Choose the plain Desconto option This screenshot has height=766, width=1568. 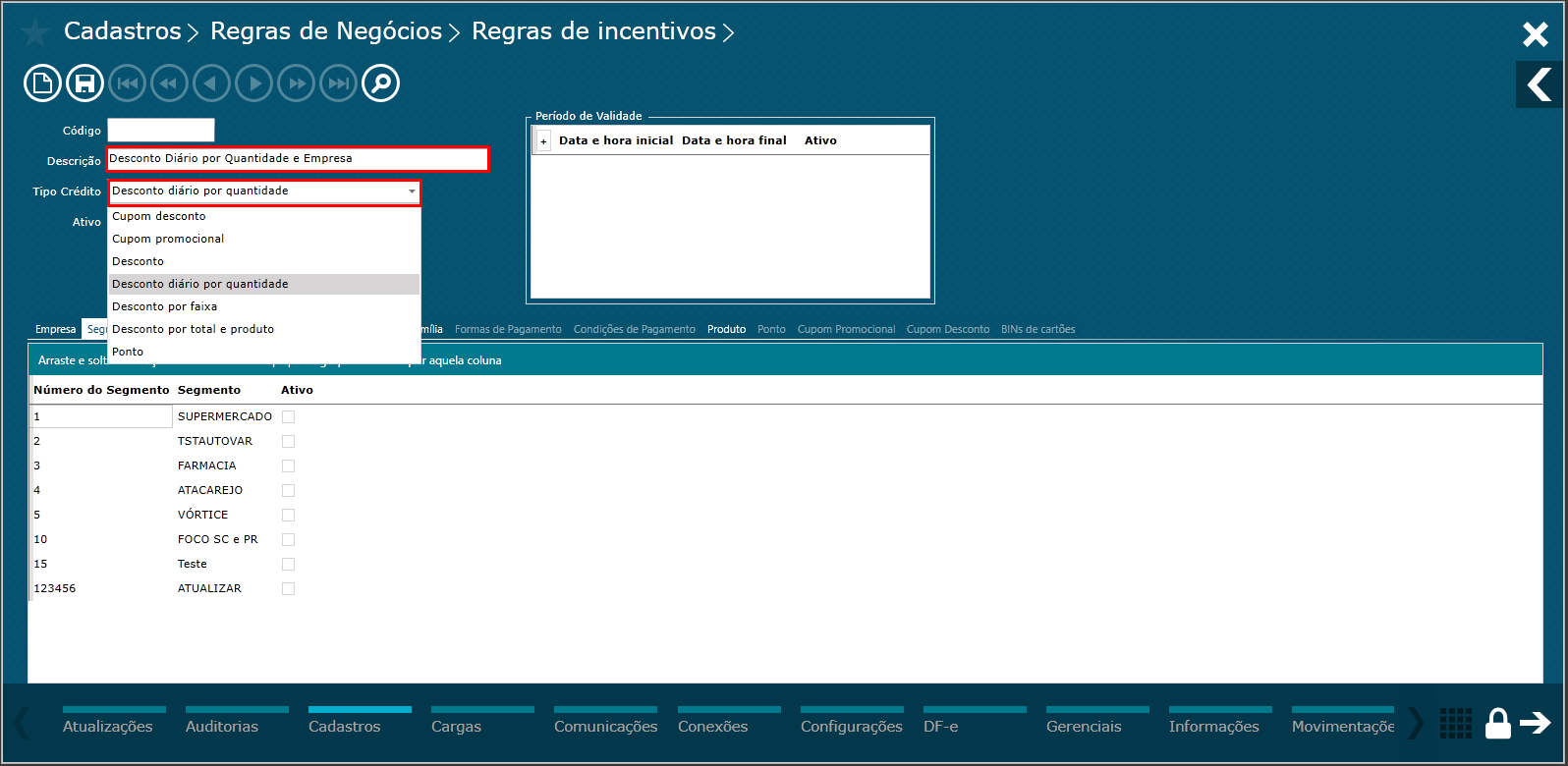click(x=263, y=261)
